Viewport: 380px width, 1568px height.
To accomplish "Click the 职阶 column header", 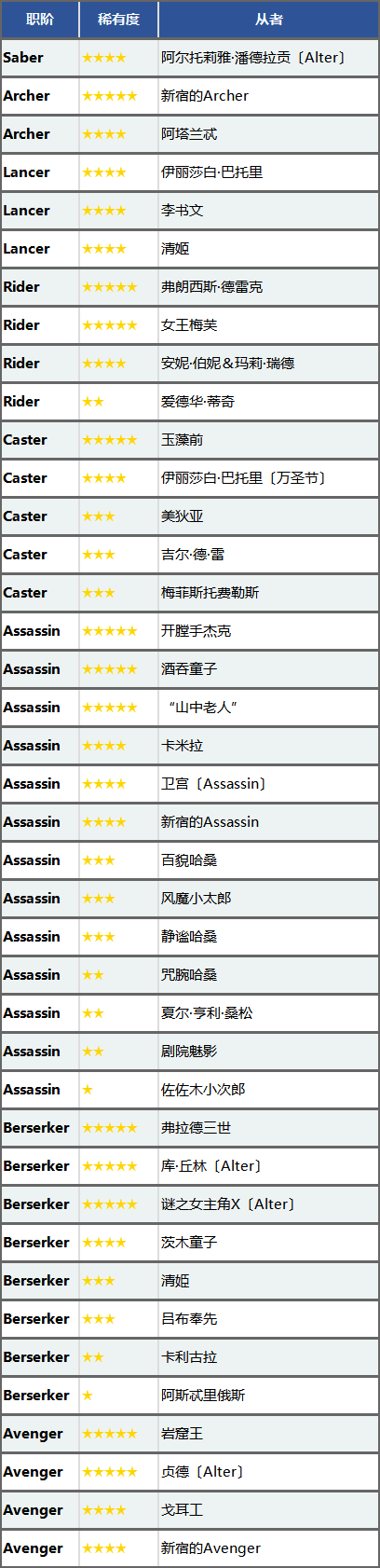I will point(40,20).
